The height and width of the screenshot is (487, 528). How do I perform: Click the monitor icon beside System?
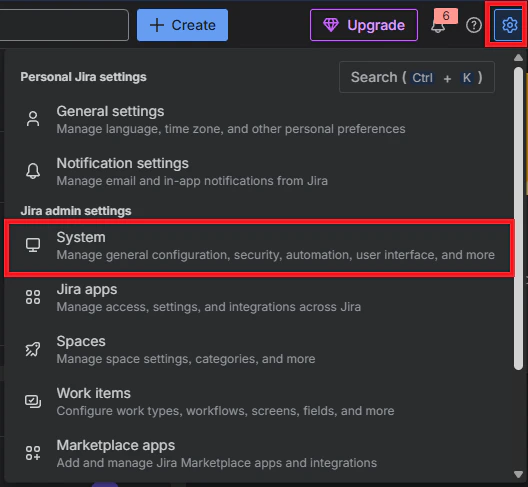(33, 245)
